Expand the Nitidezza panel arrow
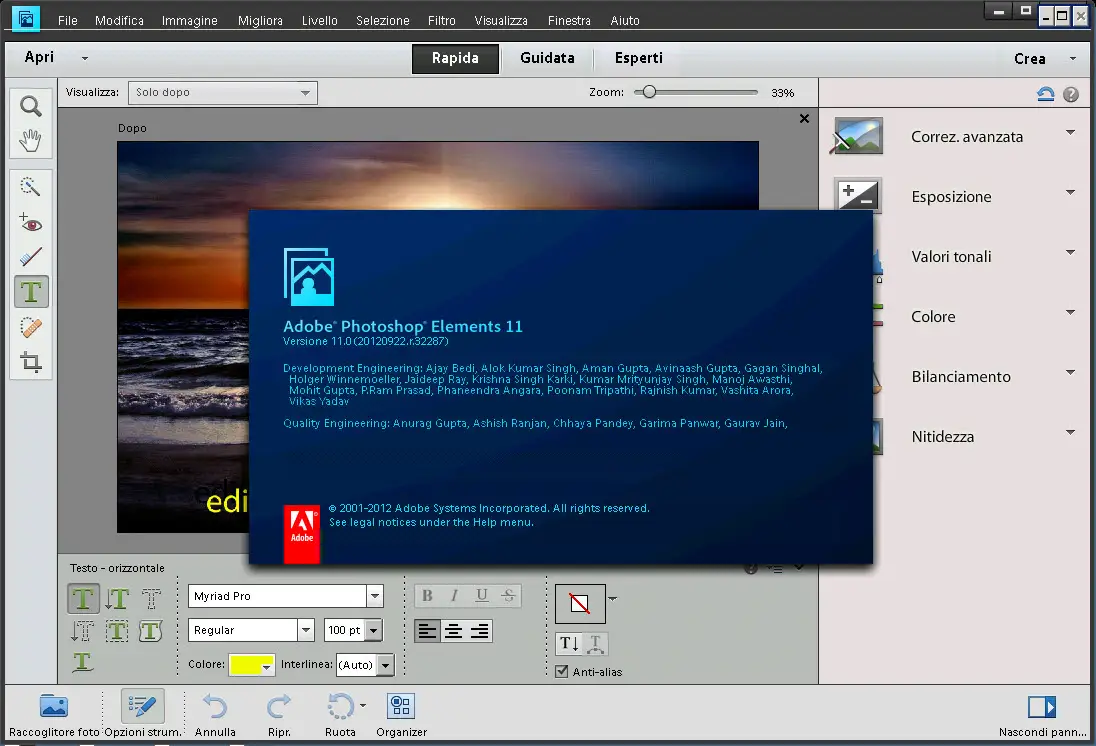 coord(1070,432)
